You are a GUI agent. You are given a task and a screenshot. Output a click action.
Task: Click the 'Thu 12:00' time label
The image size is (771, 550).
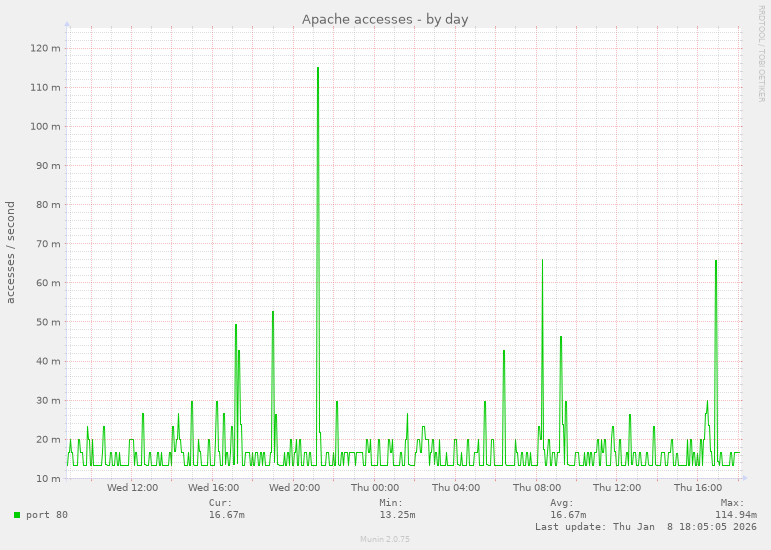[x=617, y=488]
